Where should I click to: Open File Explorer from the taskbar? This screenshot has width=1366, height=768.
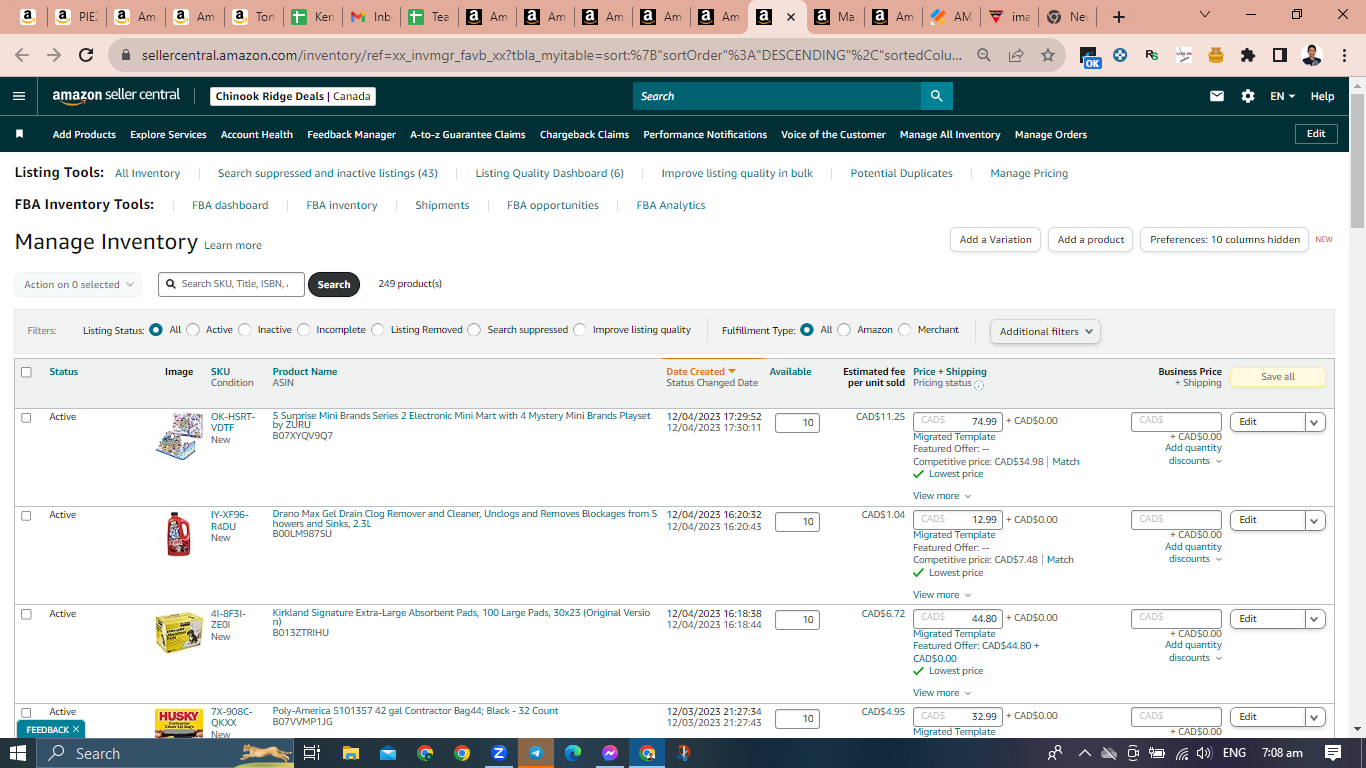point(350,753)
